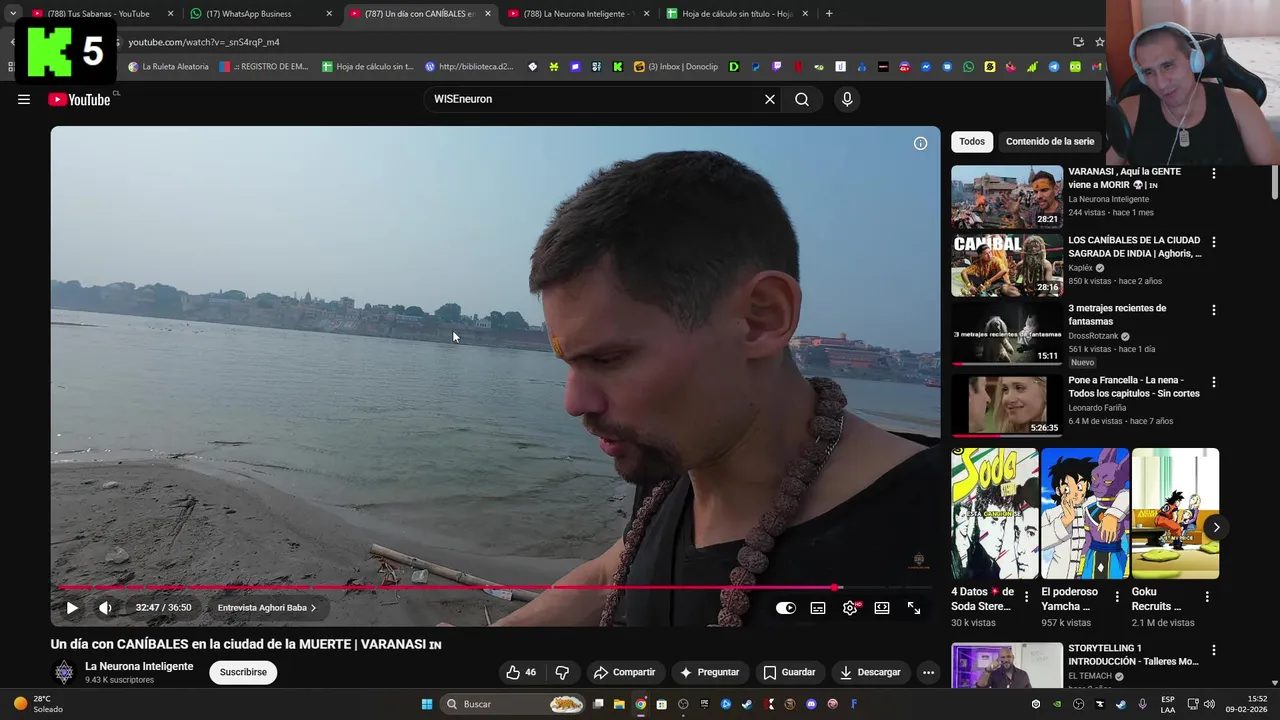Open options for Soda Stereo short
The width and height of the screenshot is (1280, 720).
click(1026, 597)
